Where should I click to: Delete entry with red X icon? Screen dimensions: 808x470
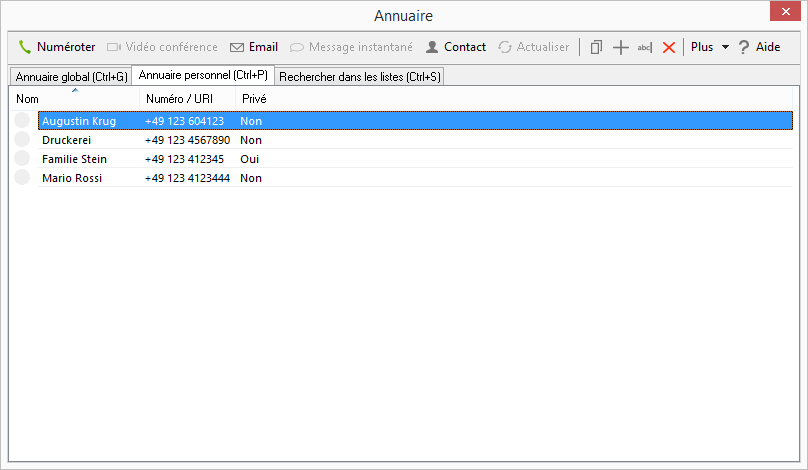pos(669,47)
